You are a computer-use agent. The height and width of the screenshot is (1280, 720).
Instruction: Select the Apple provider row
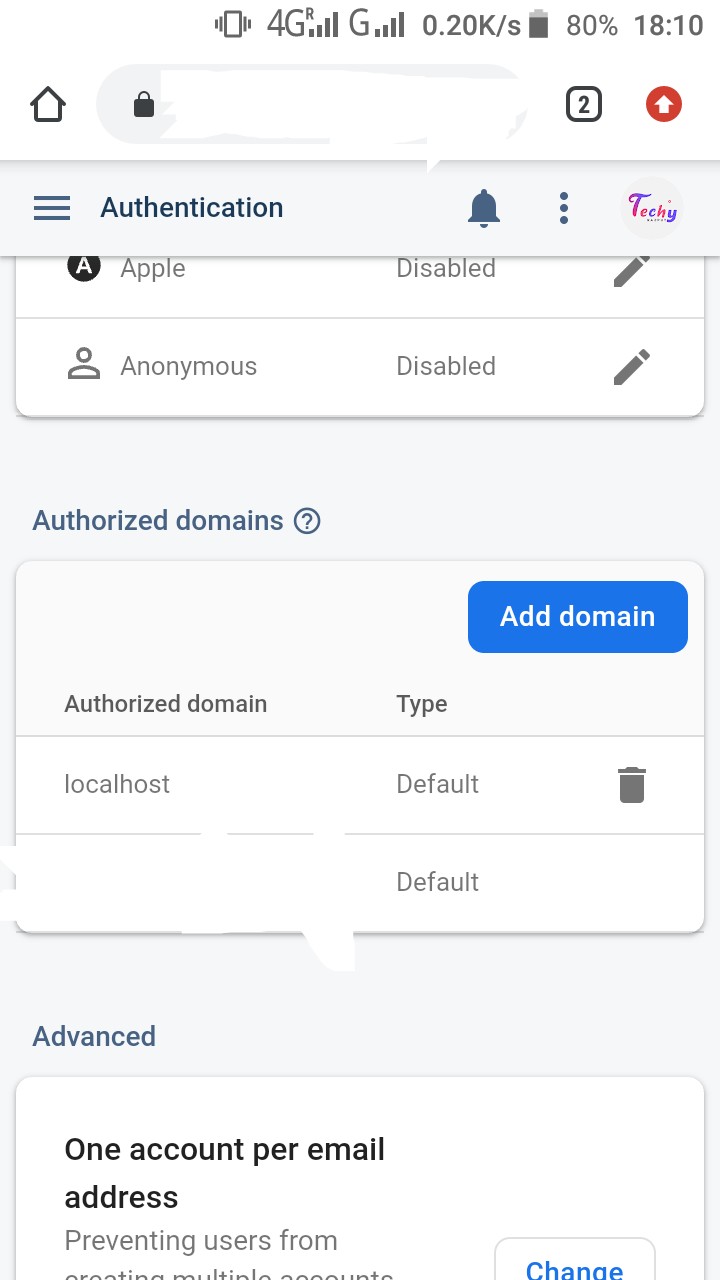tap(153, 269)
